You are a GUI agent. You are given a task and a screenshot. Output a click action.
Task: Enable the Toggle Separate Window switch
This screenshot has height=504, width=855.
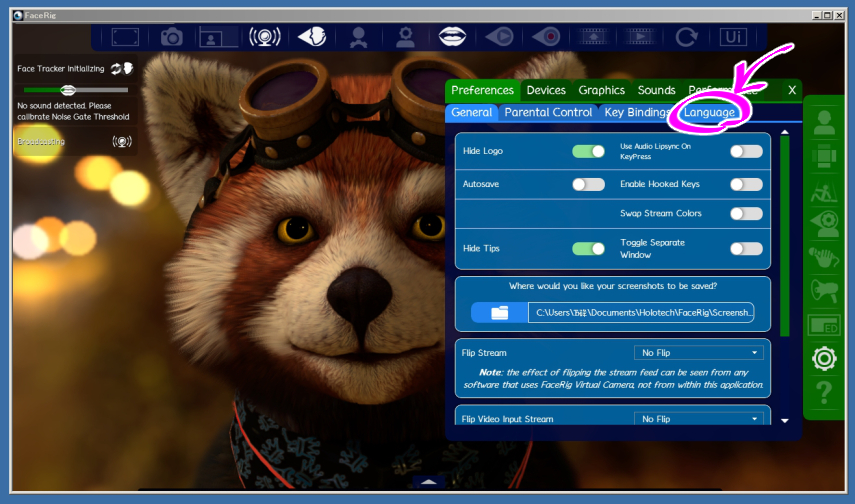(746, 249)
